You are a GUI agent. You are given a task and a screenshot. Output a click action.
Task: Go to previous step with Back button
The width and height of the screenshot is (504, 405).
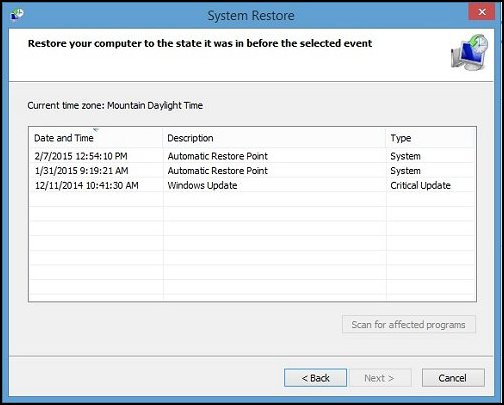click(x=315, y=378)
